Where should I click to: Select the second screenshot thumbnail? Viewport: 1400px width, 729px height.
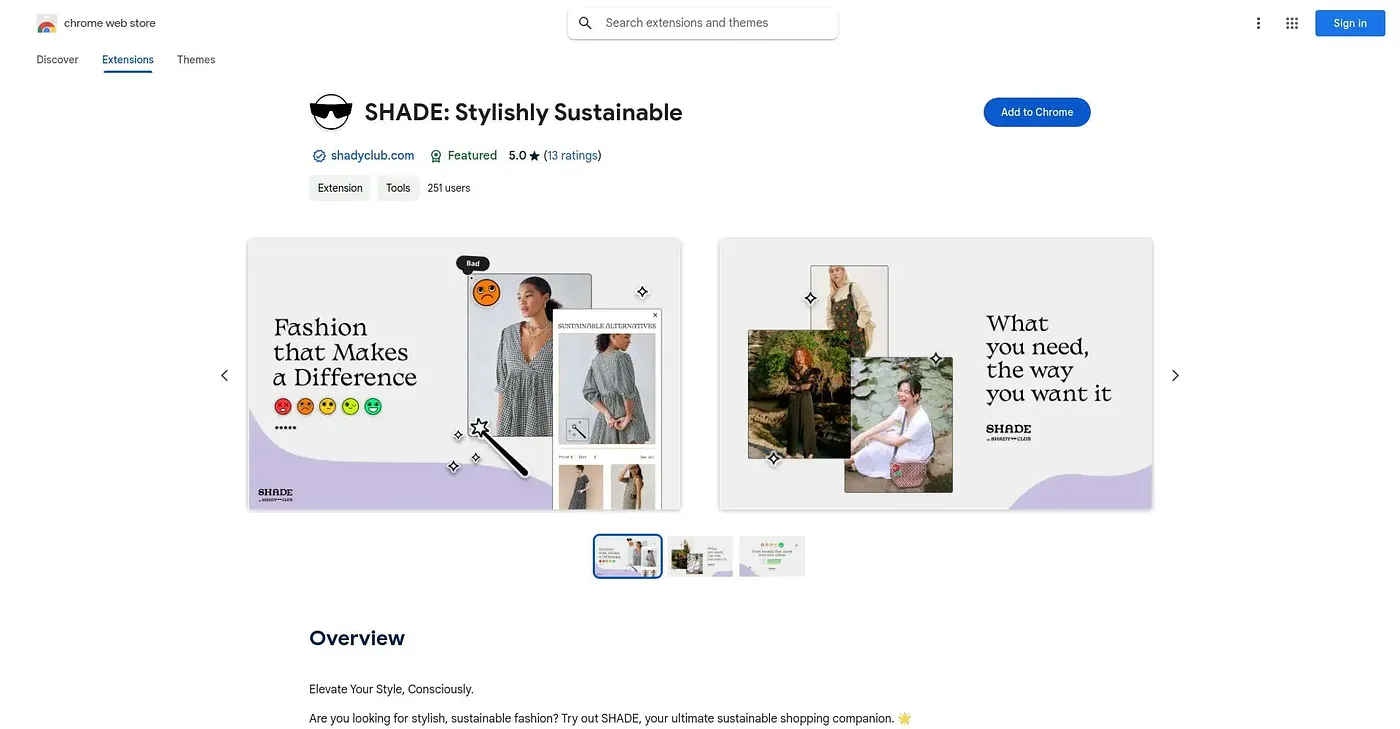click(701, 556)
